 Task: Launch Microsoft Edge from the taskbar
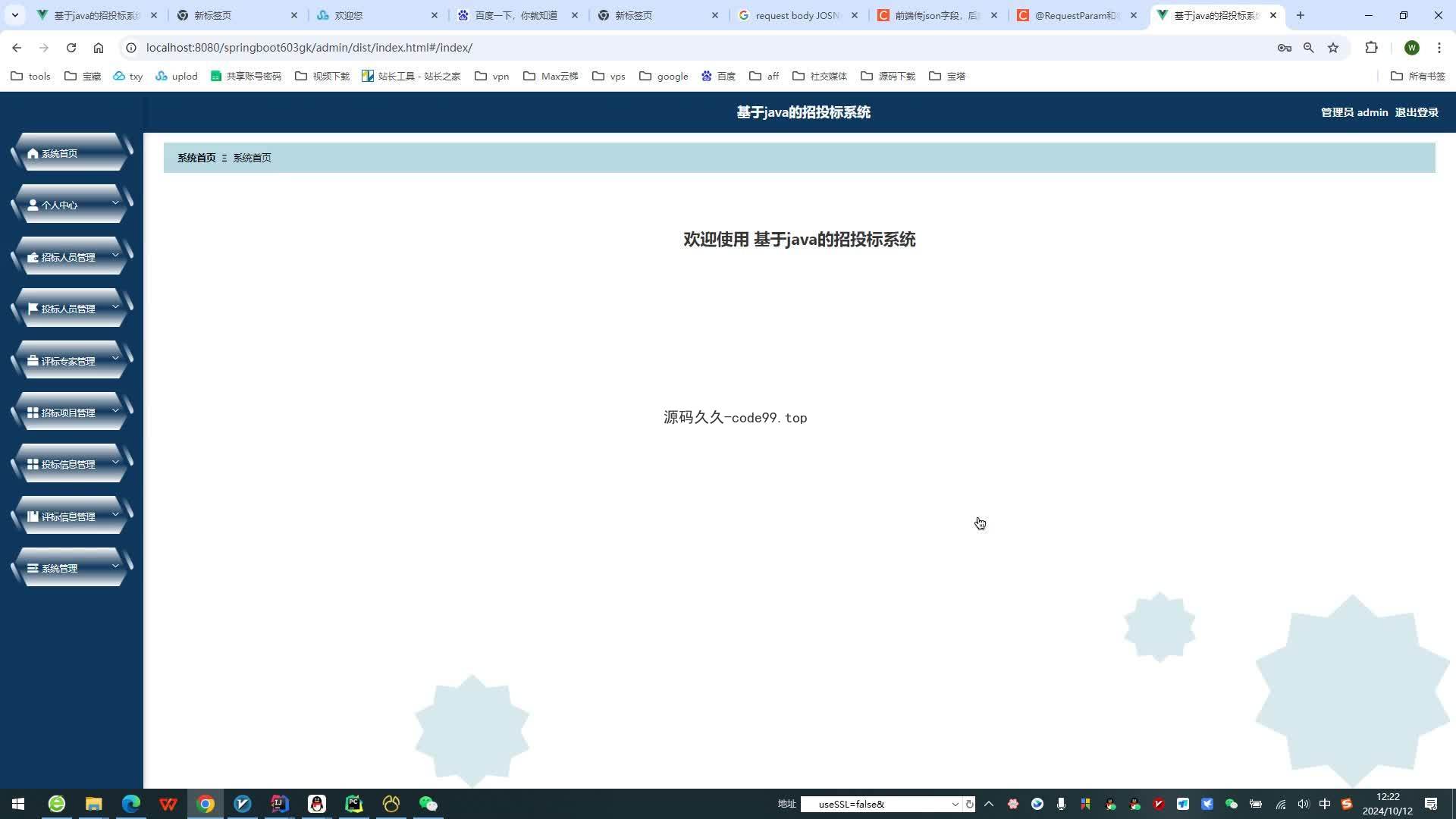click(130, 804)
